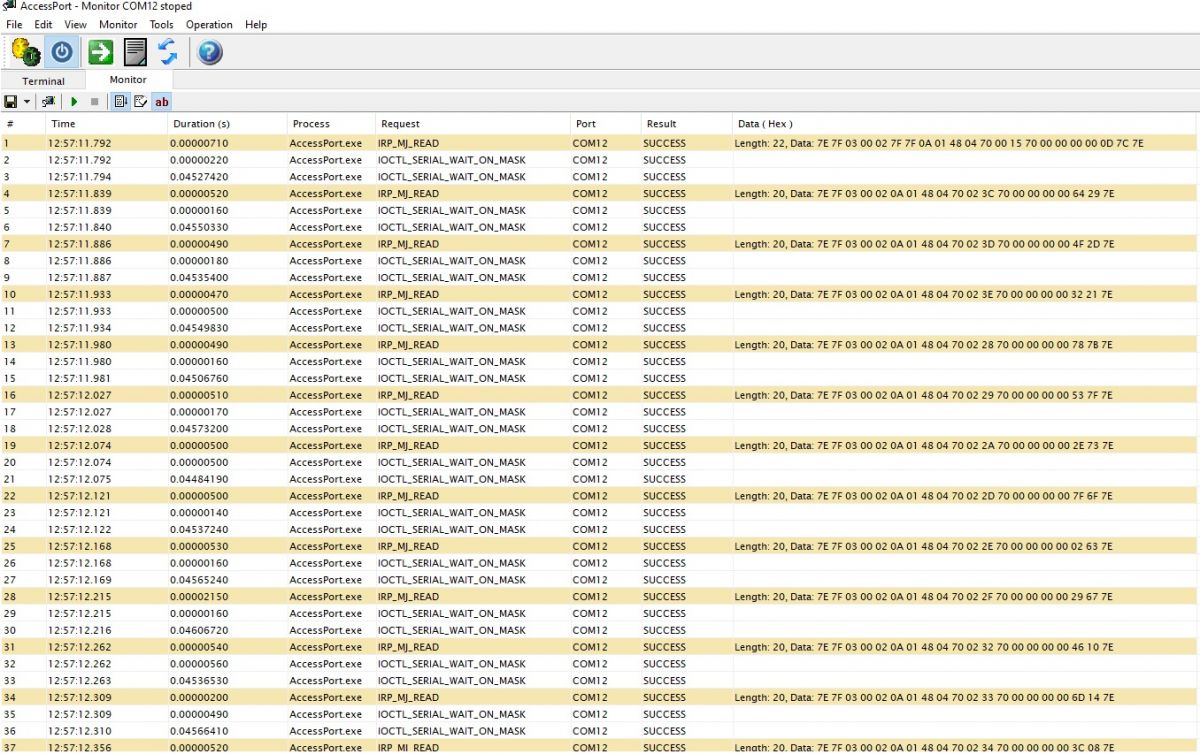1200x754 pixels.
Task: Click row 25 data ending '02 63 7E'
Action: pyautogui.click(x=923, y=547)
